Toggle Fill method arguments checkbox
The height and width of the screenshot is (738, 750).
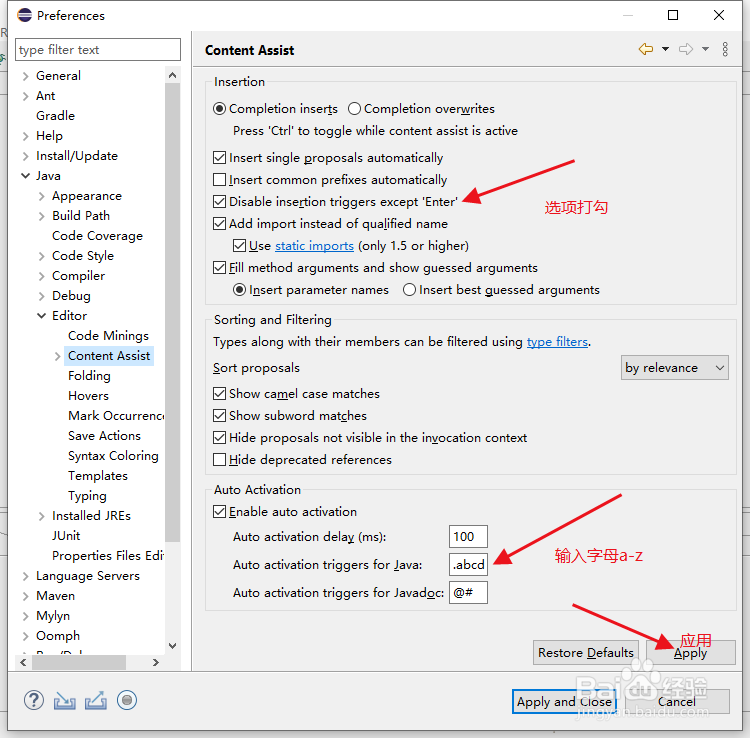tap(220, 267)
